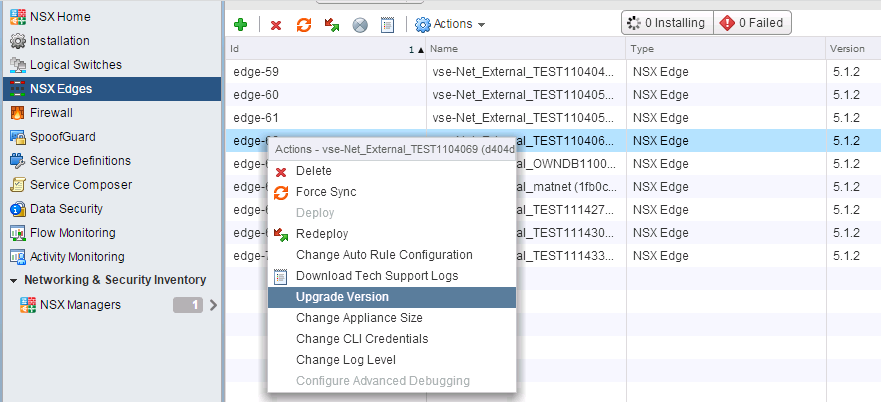Click the gray circular stop toolbar icon

[x=360, y=25]
